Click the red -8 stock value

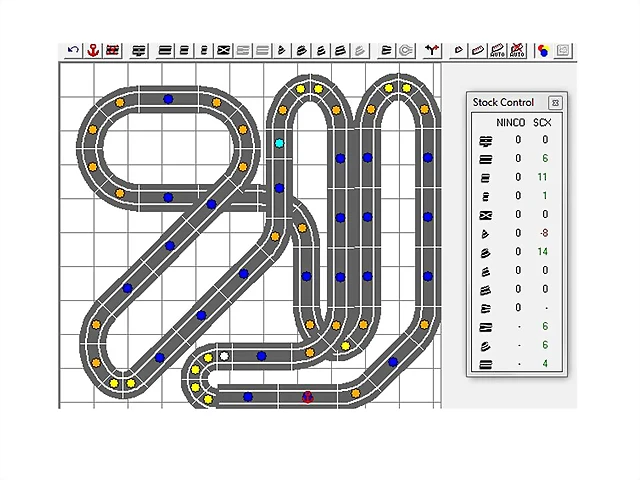[544, 233]
